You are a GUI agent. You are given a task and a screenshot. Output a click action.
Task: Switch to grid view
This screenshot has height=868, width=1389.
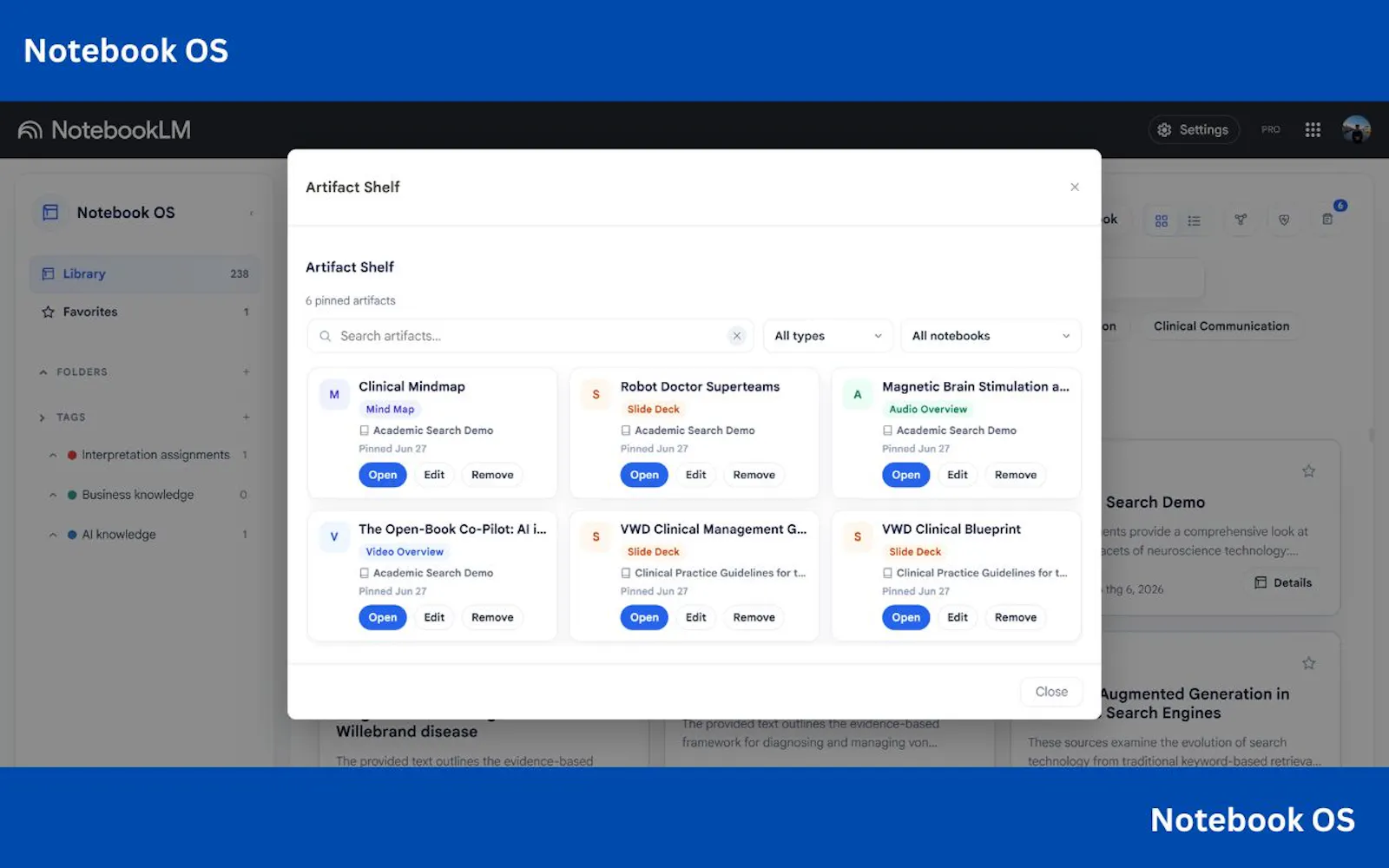coord(1162,220)
